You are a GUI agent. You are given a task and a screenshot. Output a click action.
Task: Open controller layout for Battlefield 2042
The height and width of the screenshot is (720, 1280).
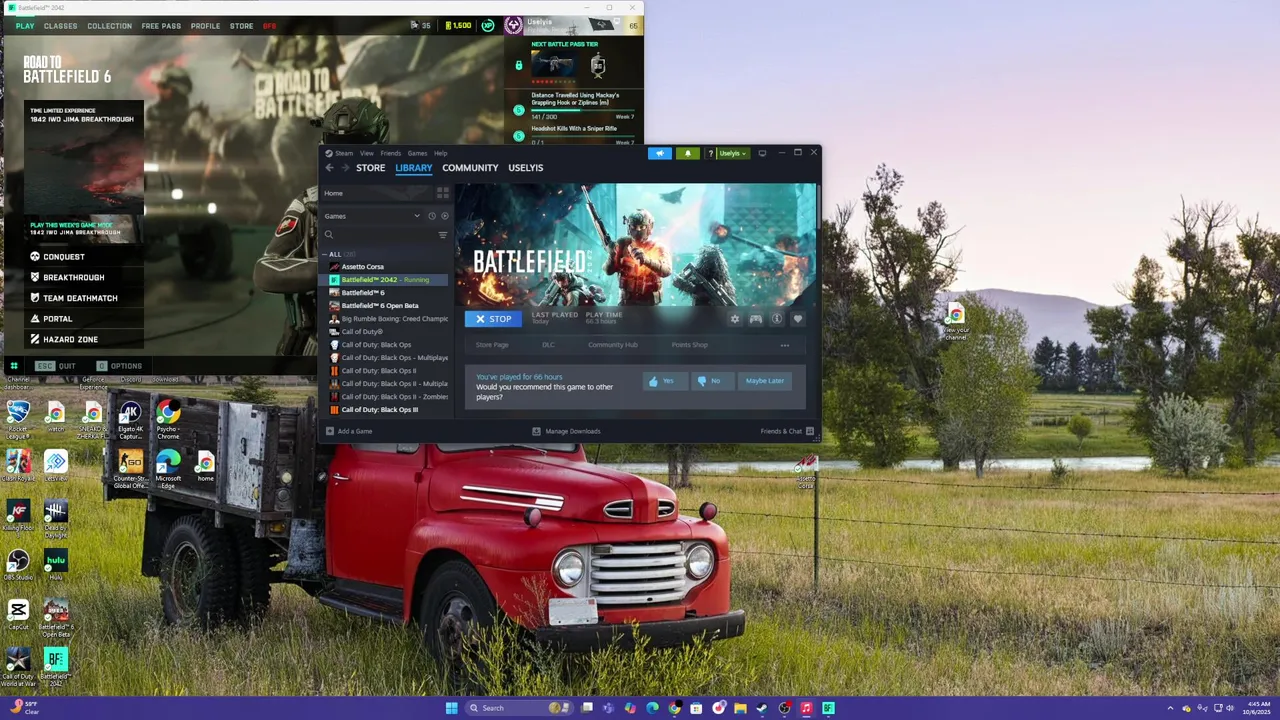[x=756, y=319]
